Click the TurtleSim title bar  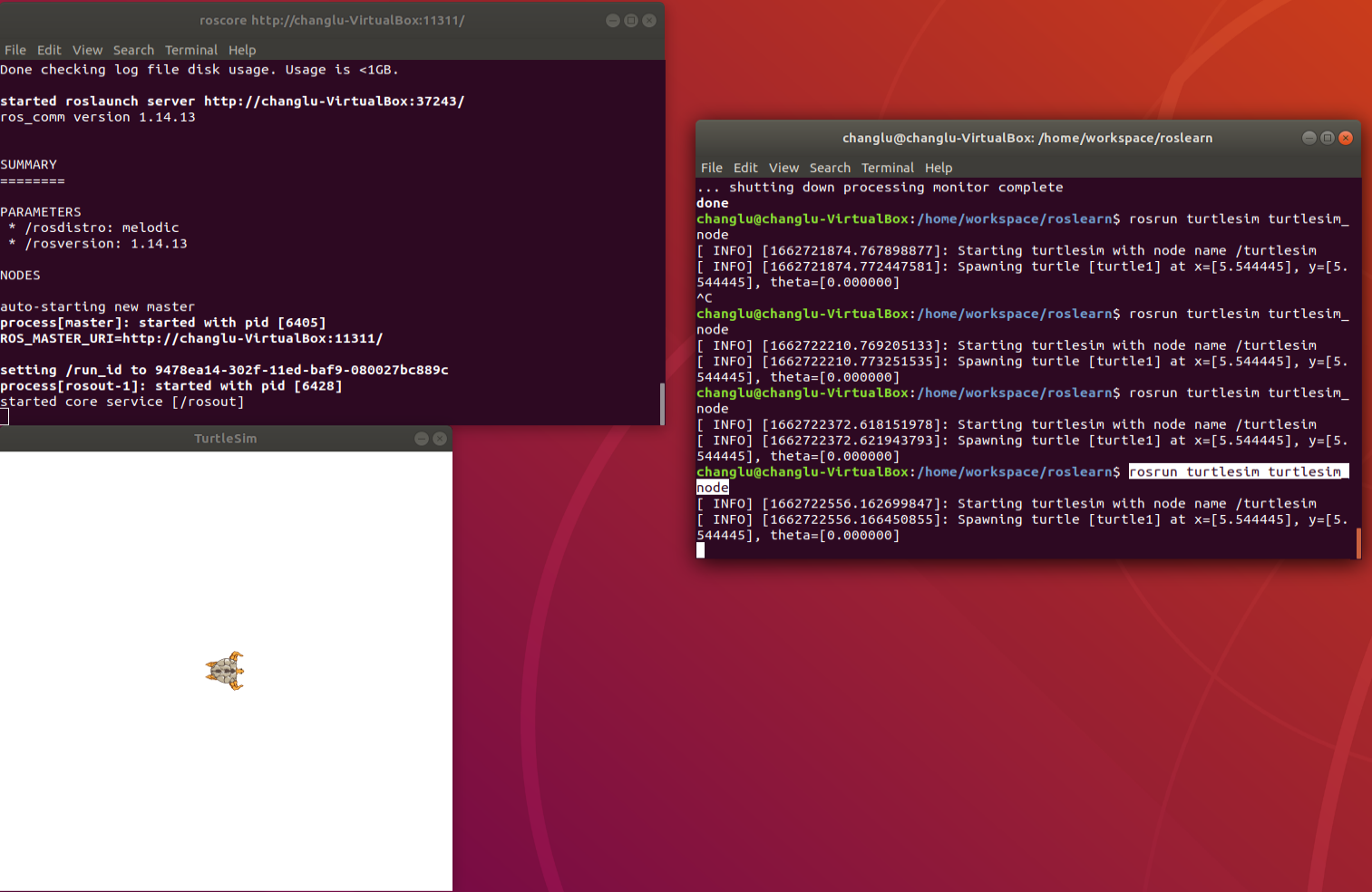click(226, 439)
